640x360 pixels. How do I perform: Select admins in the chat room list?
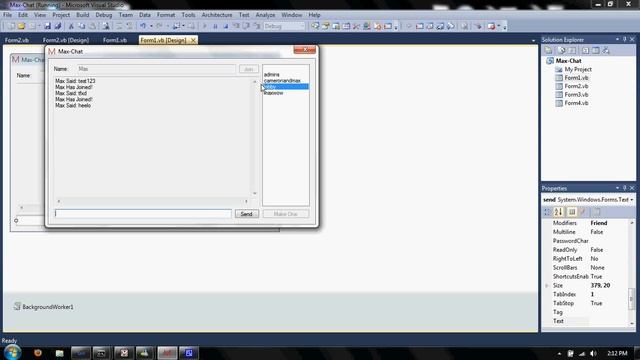coord(272,75)
